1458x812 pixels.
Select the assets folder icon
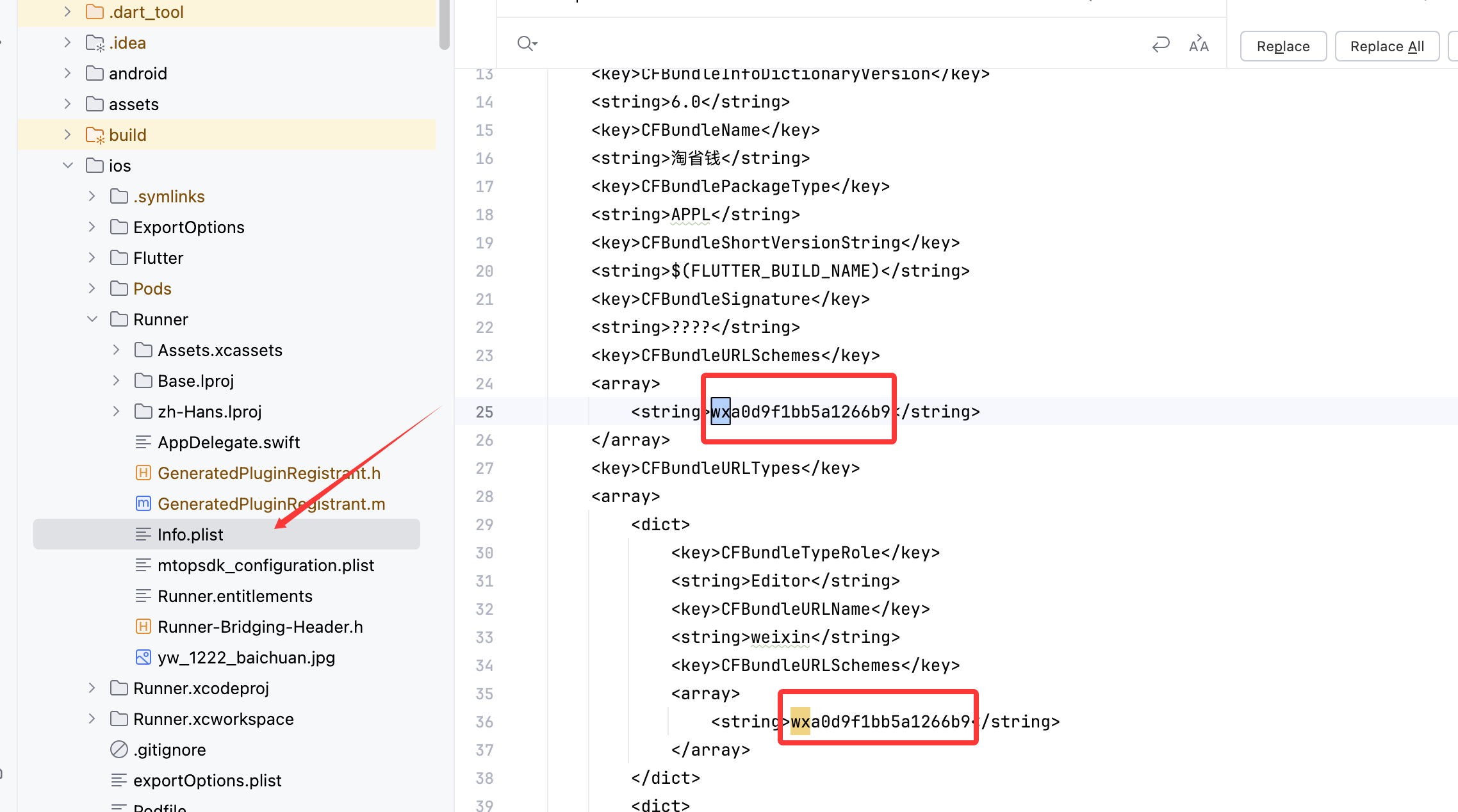pos(95,104)
